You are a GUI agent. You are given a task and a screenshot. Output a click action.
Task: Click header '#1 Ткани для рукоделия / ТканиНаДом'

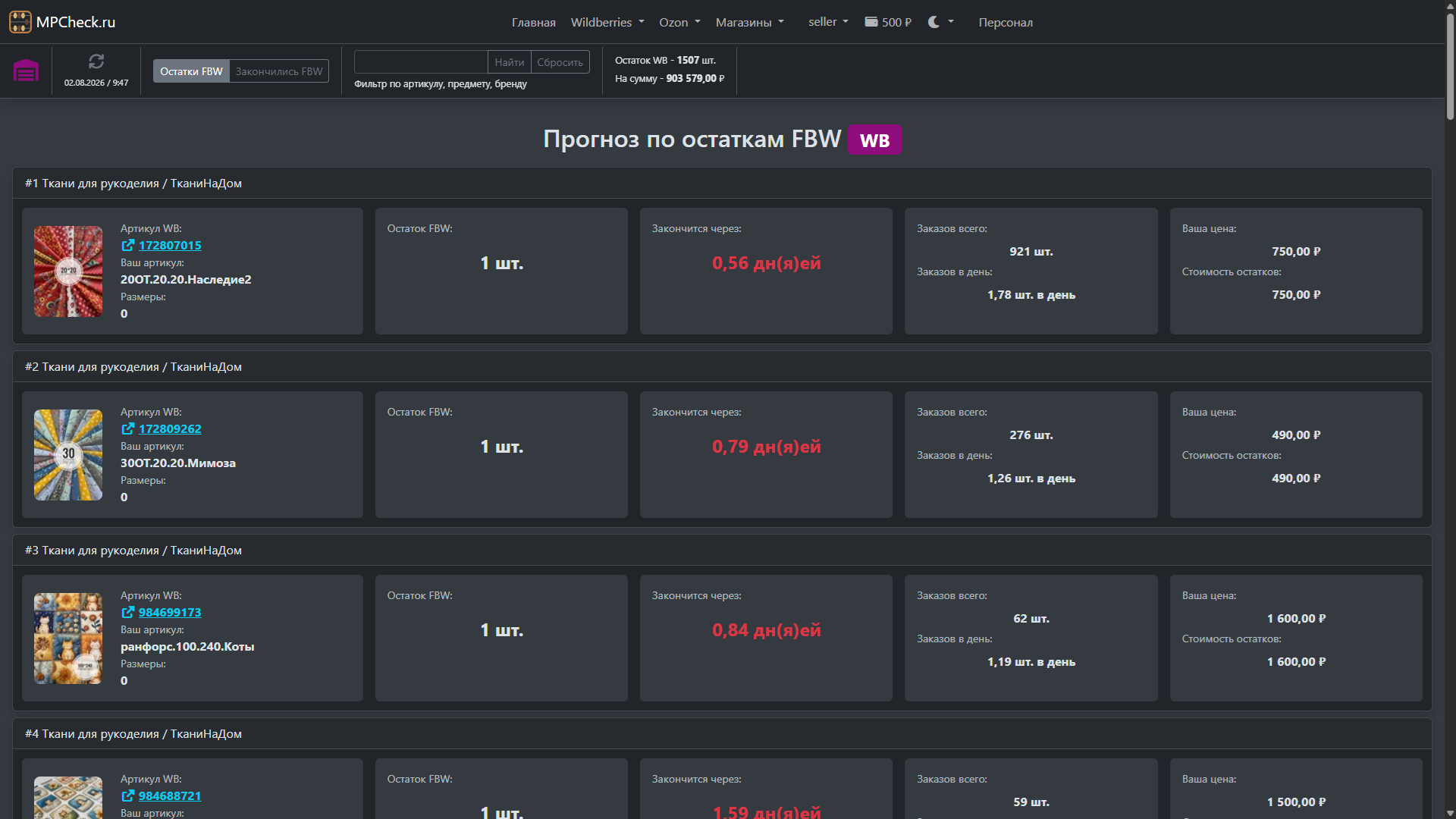point(133,184)
